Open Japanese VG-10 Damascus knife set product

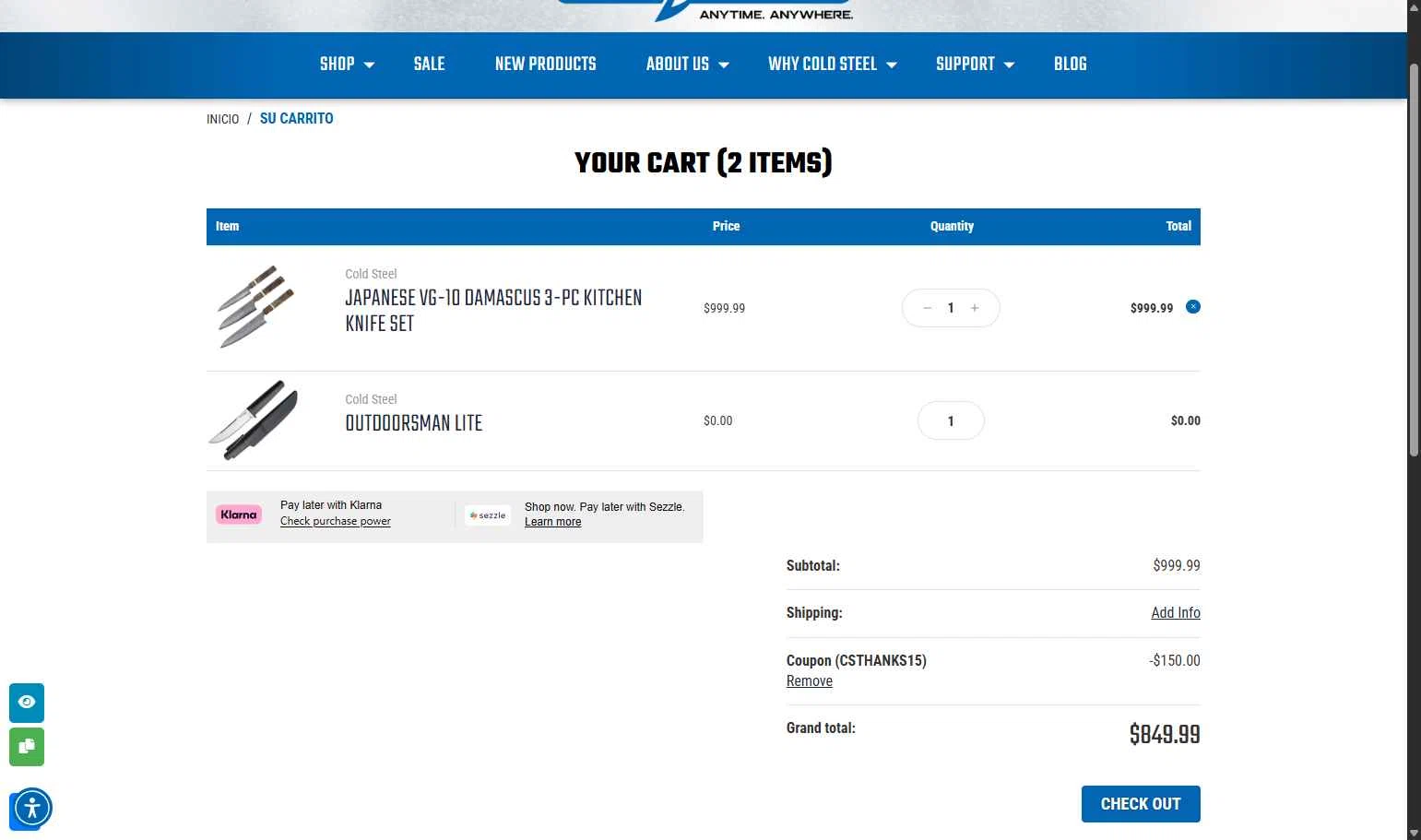click(x=493, y=311)
